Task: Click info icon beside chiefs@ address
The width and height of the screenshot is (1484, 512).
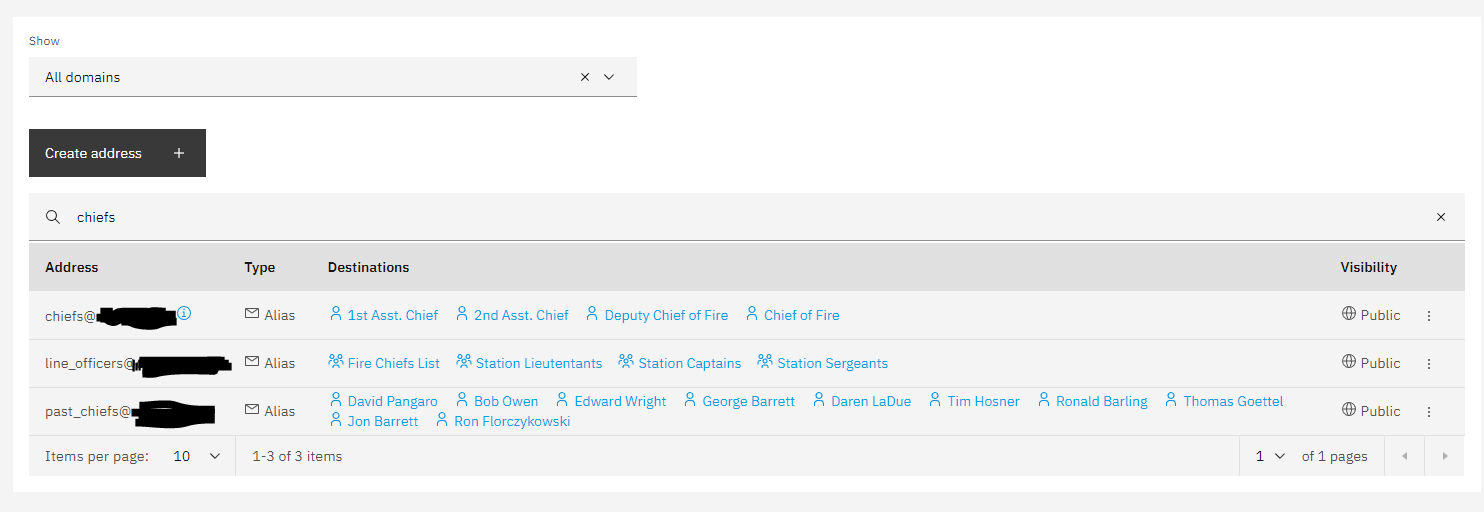Action: click(184, 313)
